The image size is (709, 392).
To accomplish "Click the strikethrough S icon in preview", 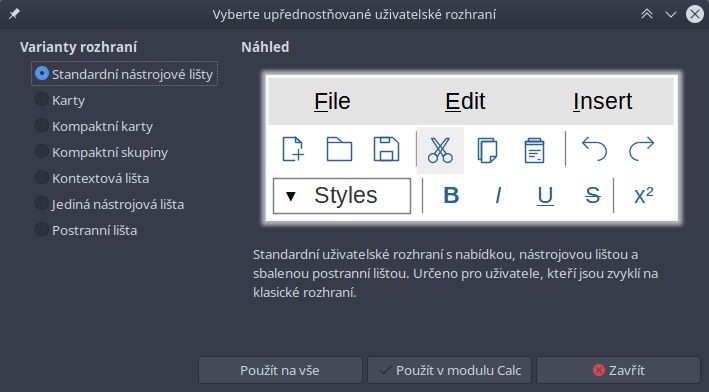I will 592,195.
